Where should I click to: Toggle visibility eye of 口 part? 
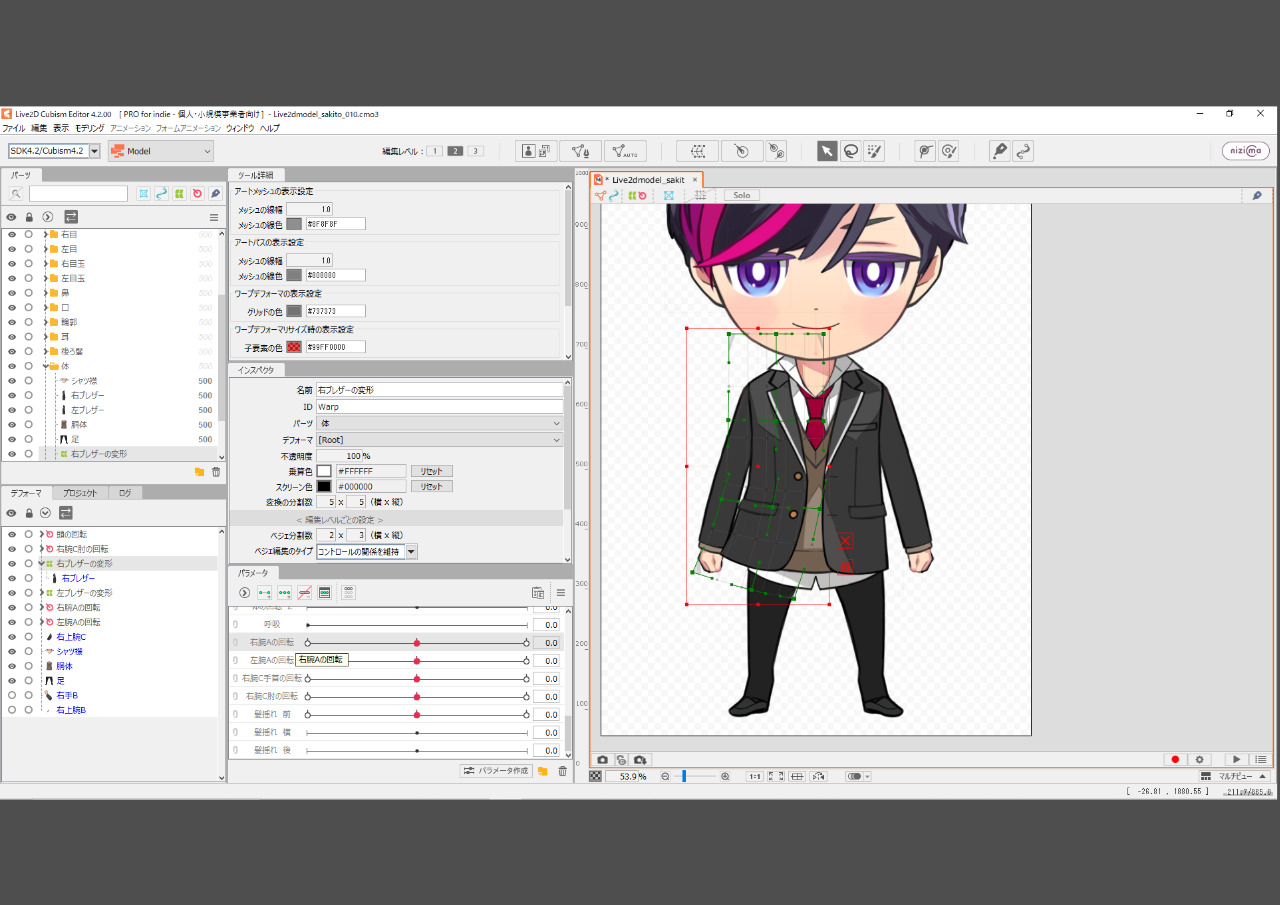pyautogui.click(x=12, y=307)
